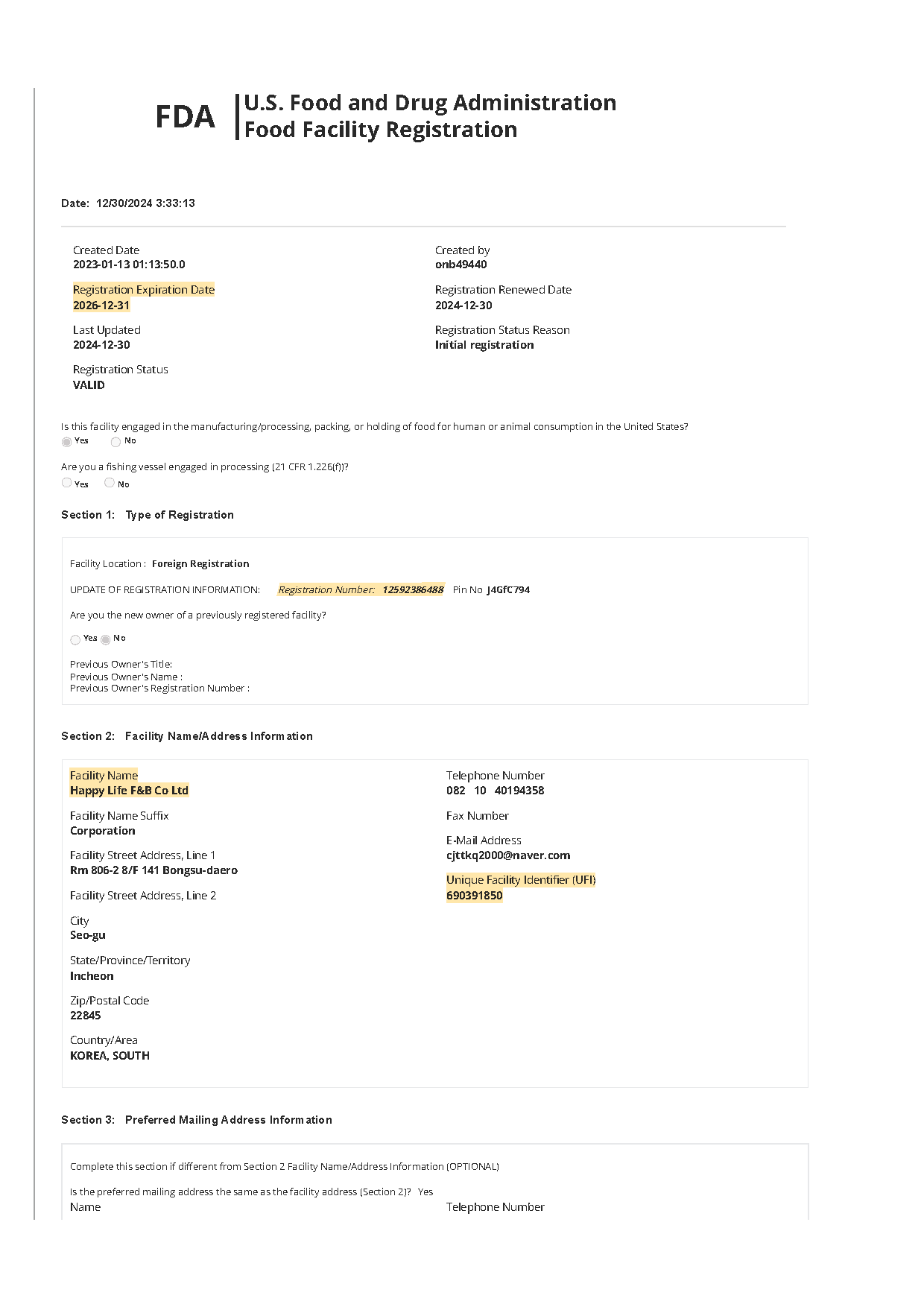
Task: Click the Section 3 Preferred Mailing Address heading
Action: pyautogui.click(x=197, y=1120)
